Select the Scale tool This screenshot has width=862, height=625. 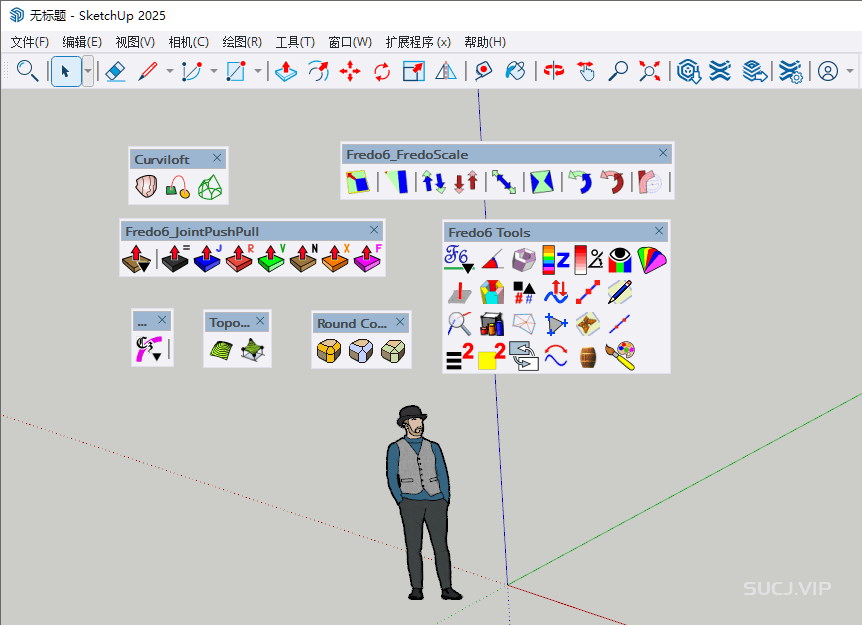[x=413, y=71]
